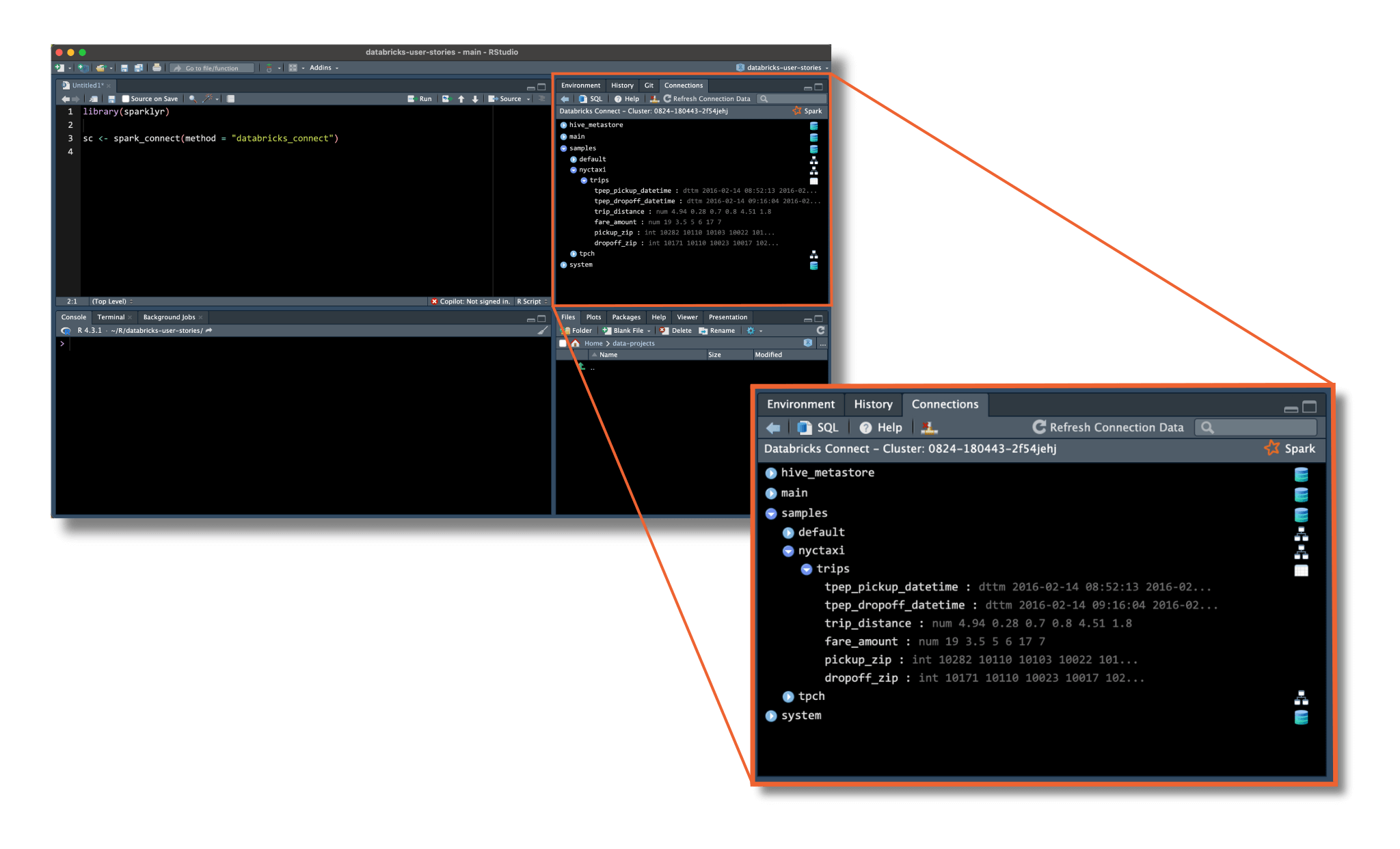Switch to the Git tab

(649, 85)
